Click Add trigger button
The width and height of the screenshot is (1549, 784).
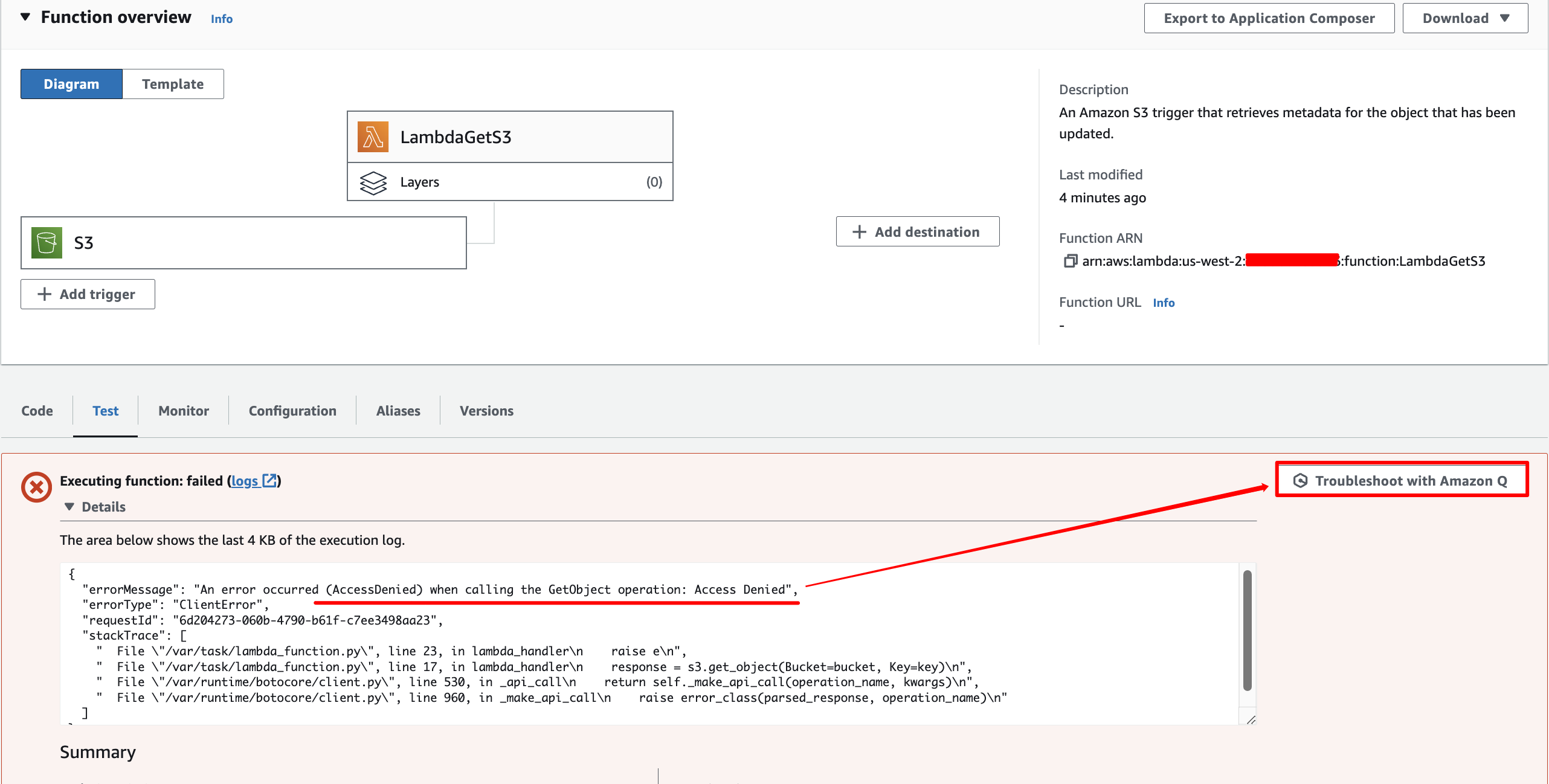(88, 294)
